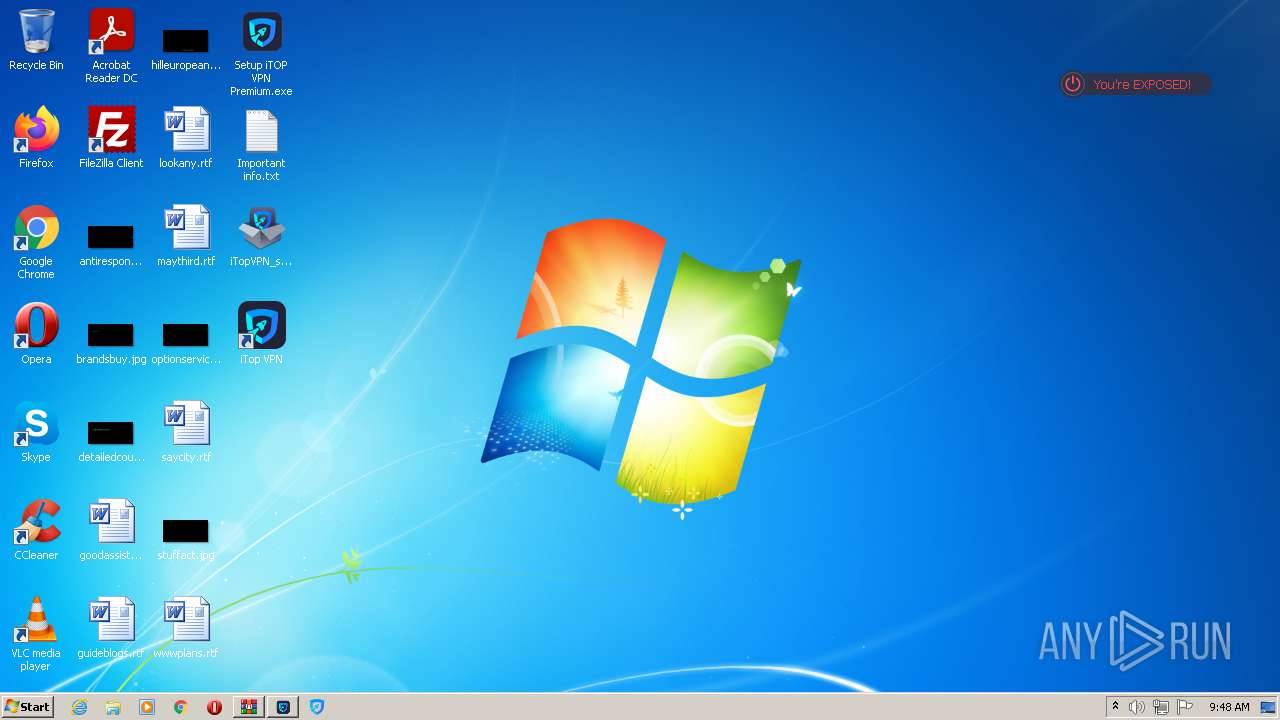
Task: Toggle the VPN power button in You're EXPOSED widget
Action: click(x=1073, y=84)
